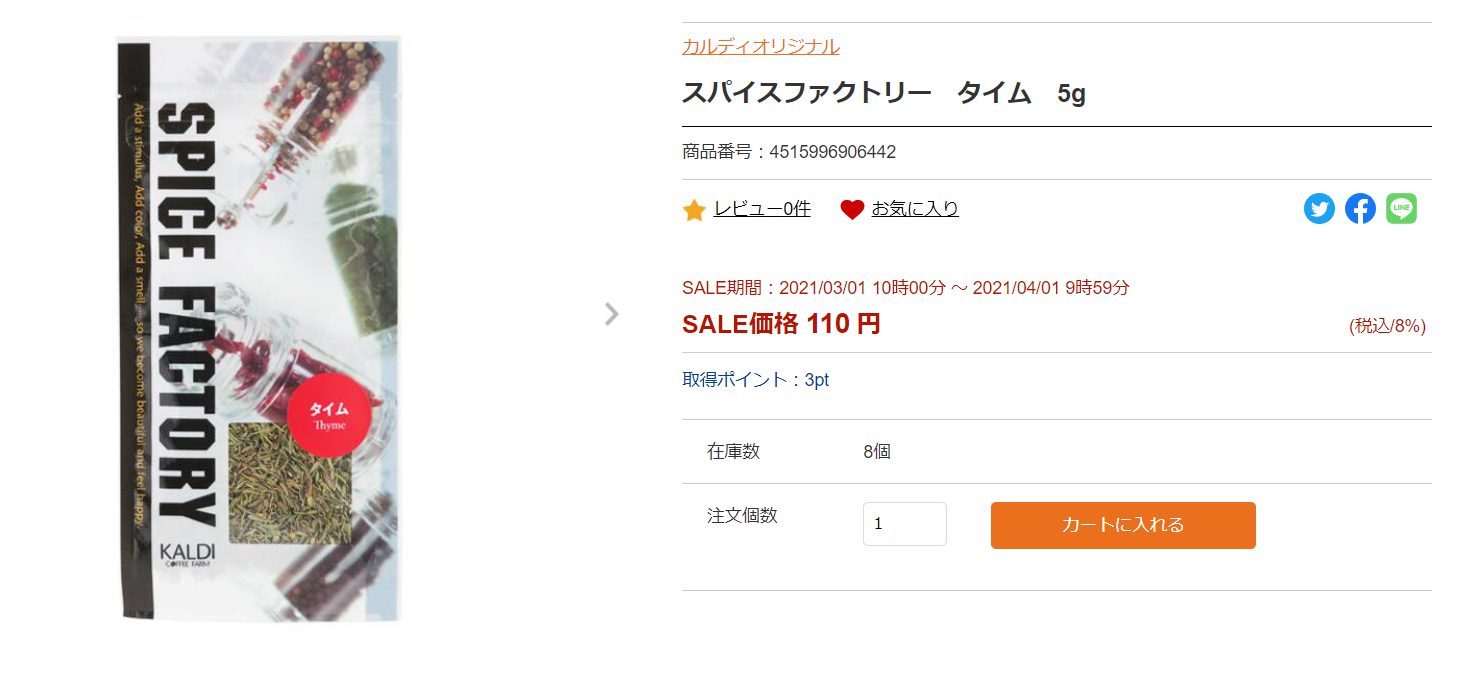The image size is (1460, 676).
Task: Click the SALE期間 date range text
Action: pos(905,288)
